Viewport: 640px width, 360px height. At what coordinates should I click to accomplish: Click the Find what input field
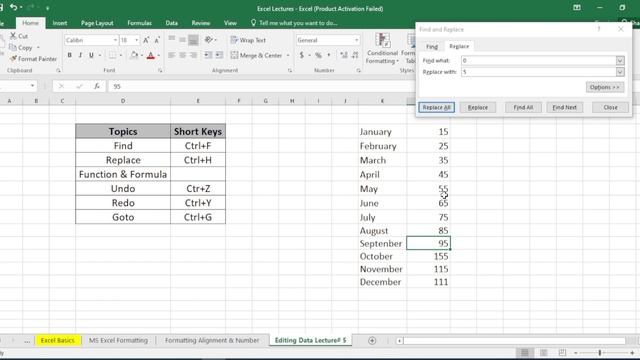(538, 60)
